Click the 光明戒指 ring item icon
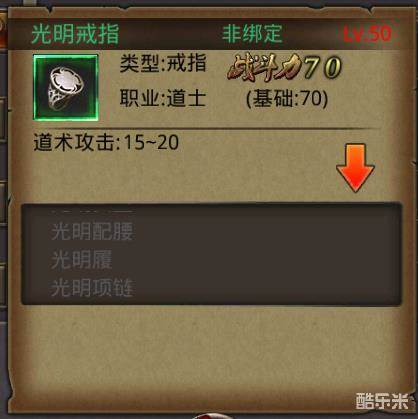The image size is (418, 419). pos(66,87)
